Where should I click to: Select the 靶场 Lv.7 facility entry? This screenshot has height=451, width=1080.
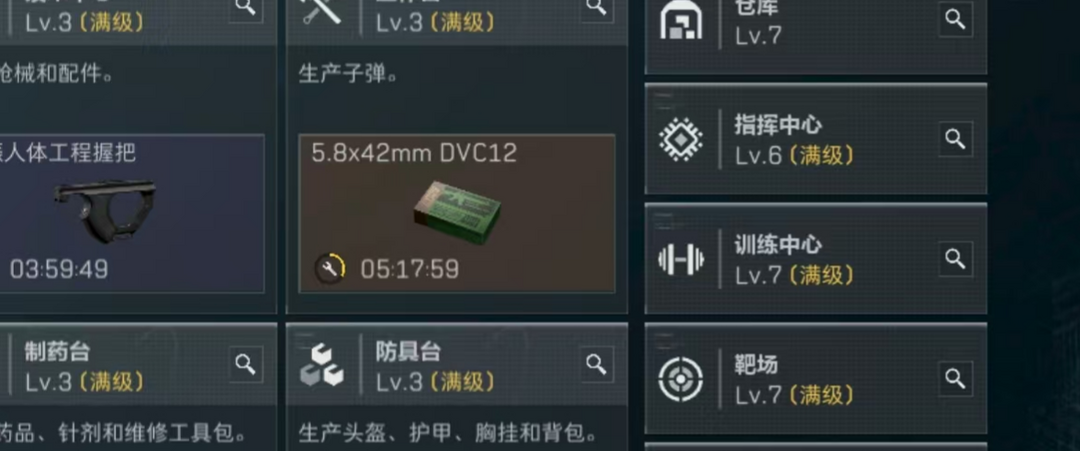[x=816, y=378]
